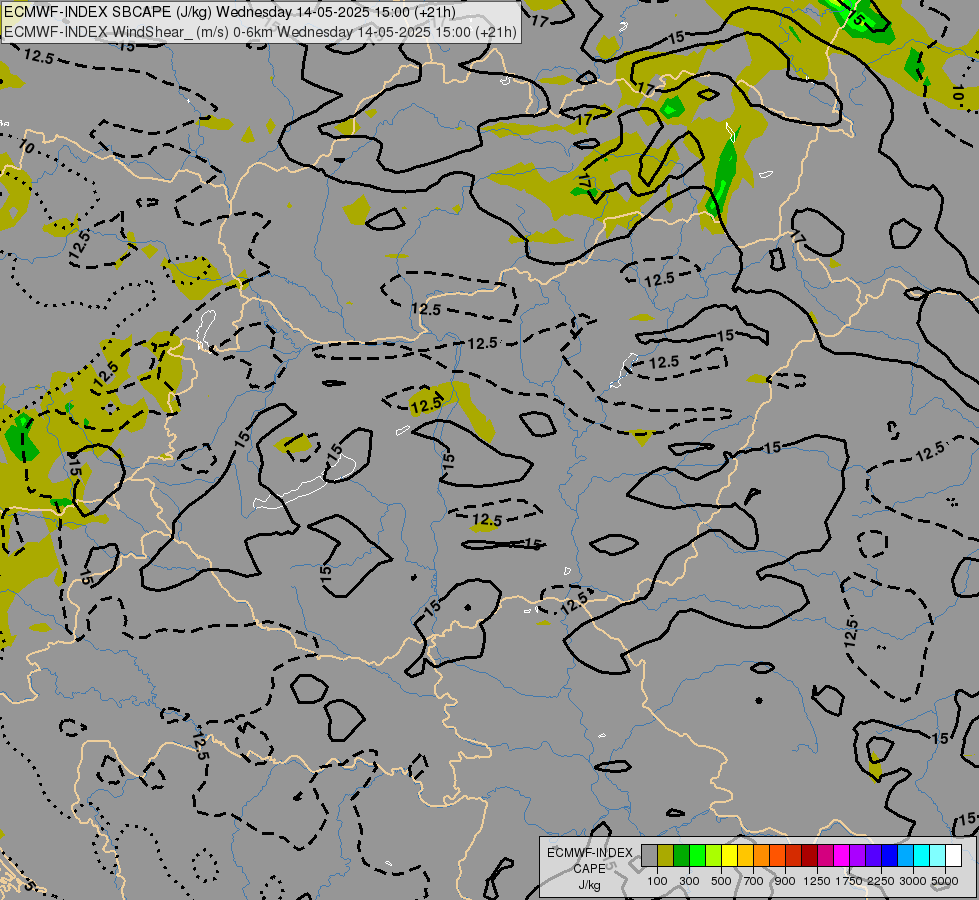Click the 700 legend tick label
Screen dimensions: 979x900
754,881
